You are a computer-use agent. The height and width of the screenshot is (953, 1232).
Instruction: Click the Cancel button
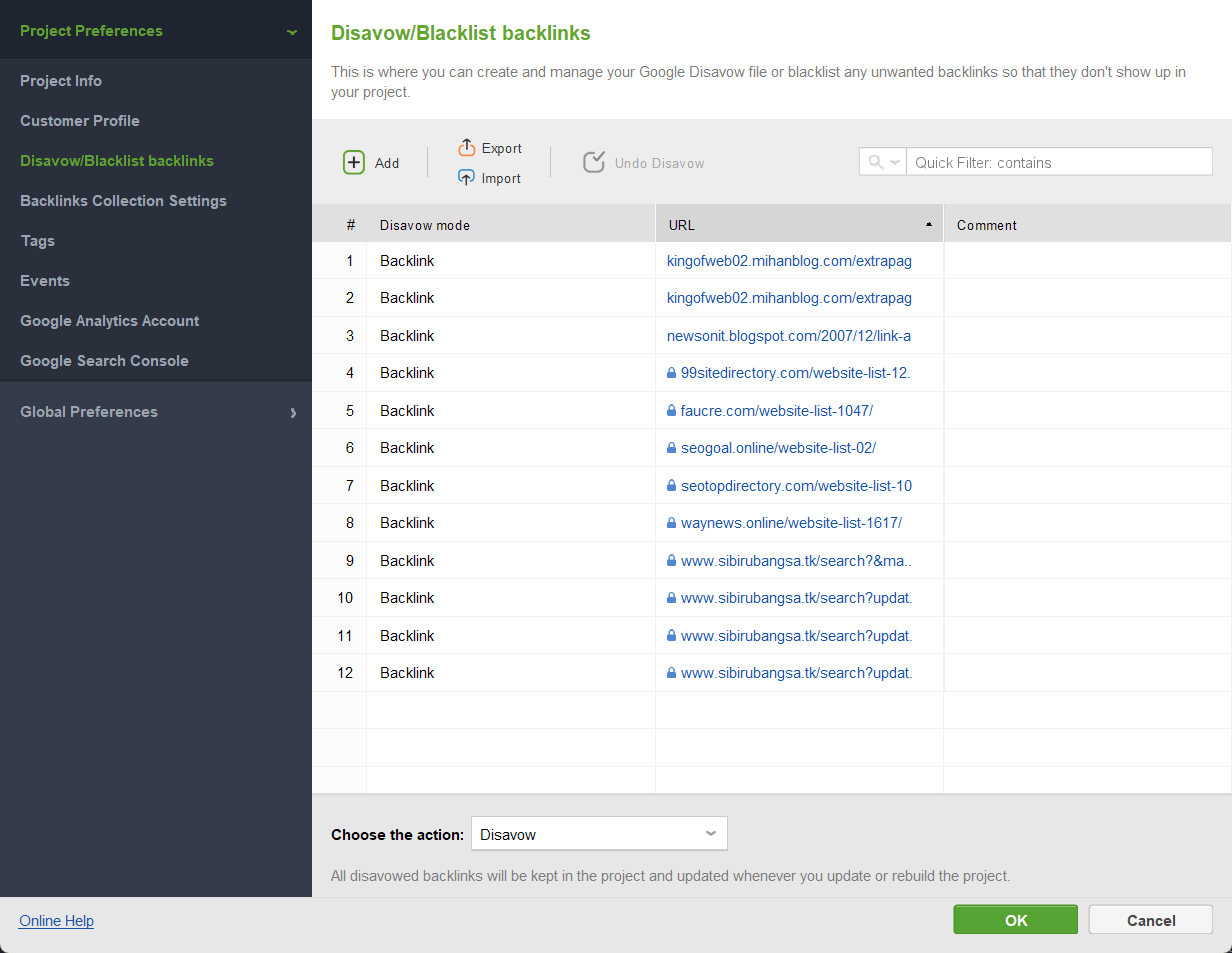coord(1150,920)
